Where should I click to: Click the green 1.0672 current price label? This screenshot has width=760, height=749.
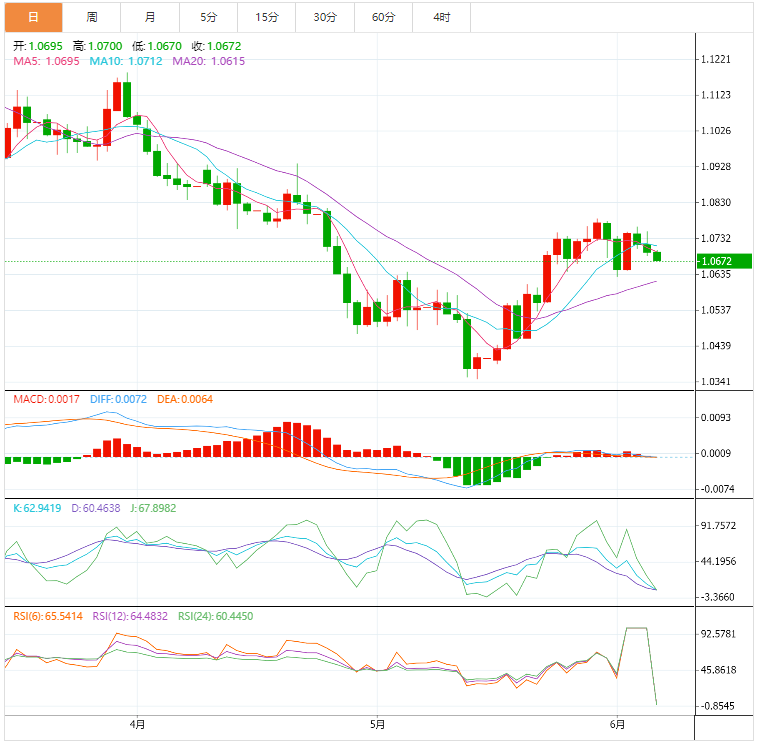coord(724,261)
